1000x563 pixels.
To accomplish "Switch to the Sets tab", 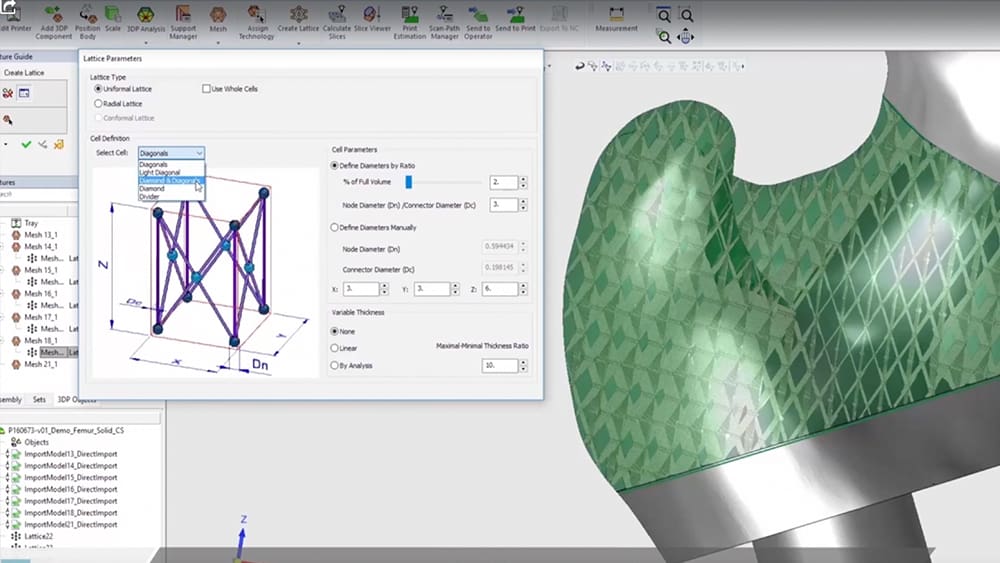I will click(39, 399).
